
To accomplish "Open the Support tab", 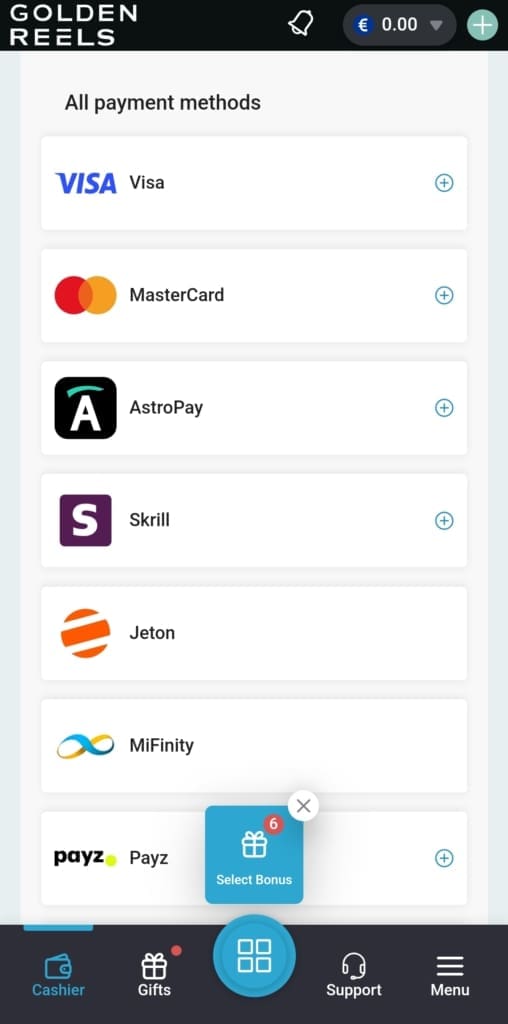I will point(354,974).
